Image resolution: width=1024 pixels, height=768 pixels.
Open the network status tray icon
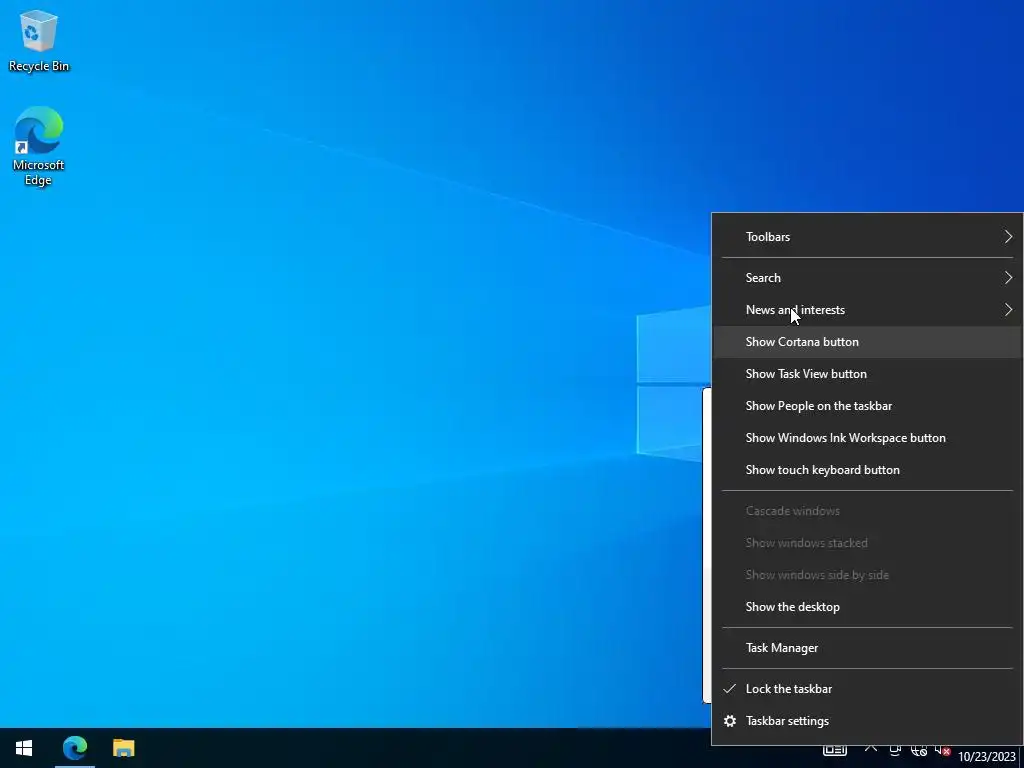point(919,750)
